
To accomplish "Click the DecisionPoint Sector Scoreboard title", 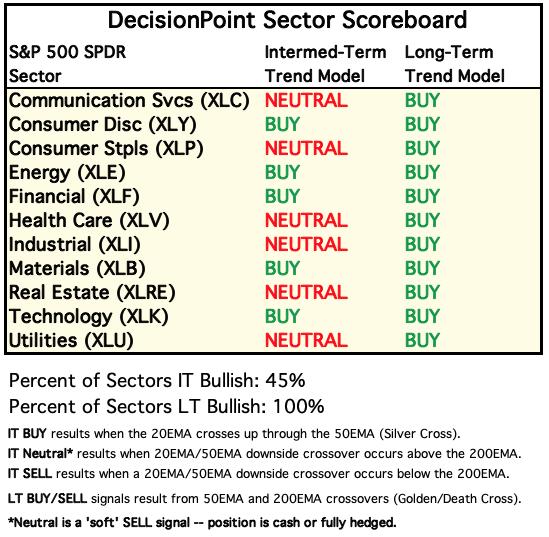I will 287,20.
